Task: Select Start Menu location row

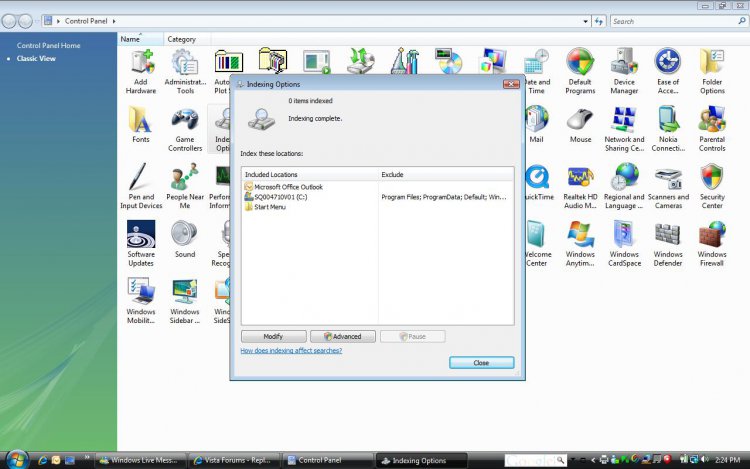Action: 265,207
